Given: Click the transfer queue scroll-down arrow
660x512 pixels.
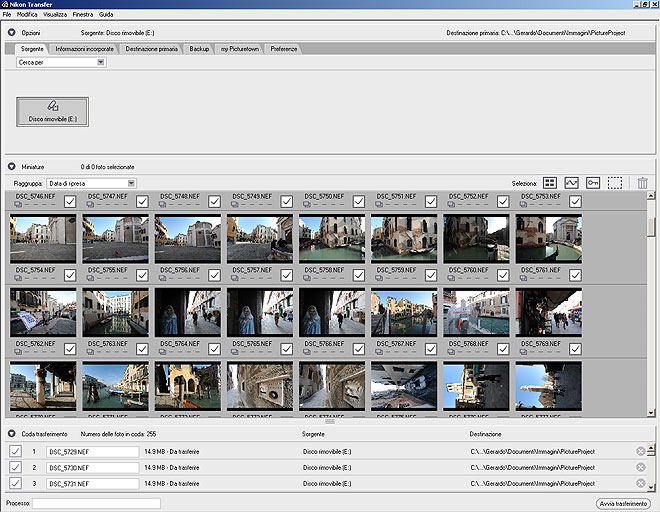Looking at the screenshot, I should [x=651, y=488].
